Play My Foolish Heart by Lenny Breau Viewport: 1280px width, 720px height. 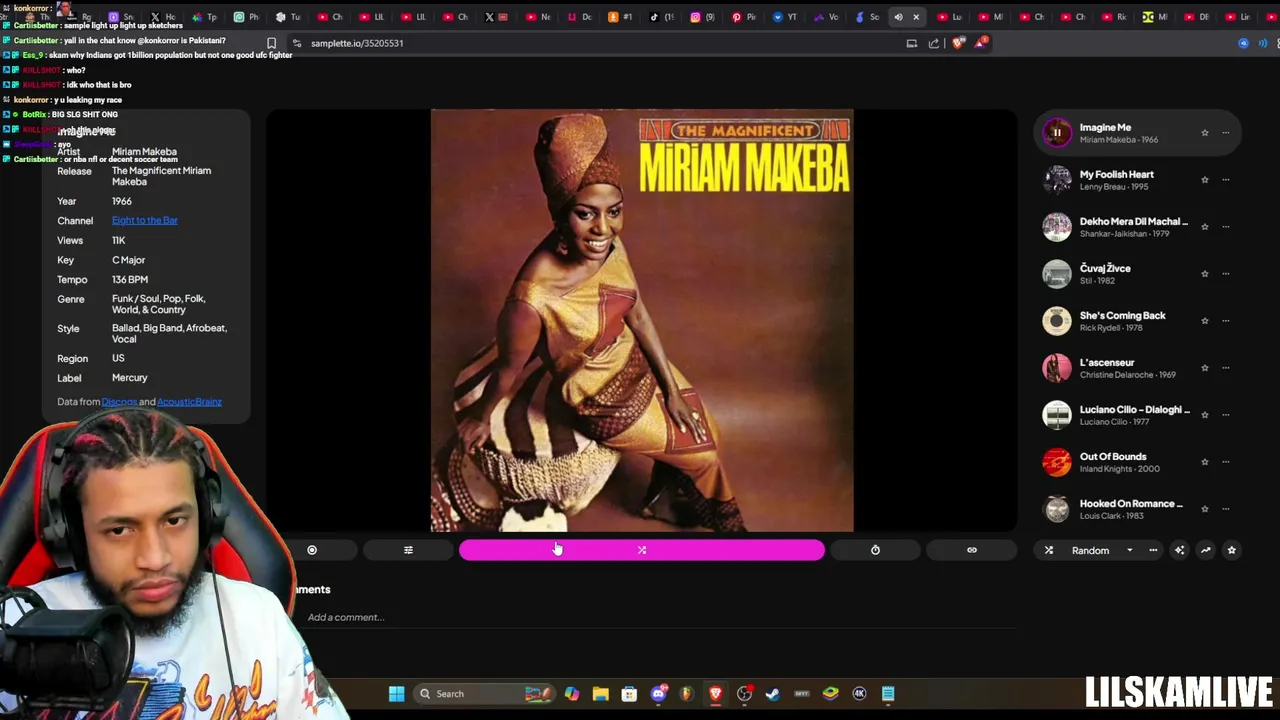tap(1057, 180)
